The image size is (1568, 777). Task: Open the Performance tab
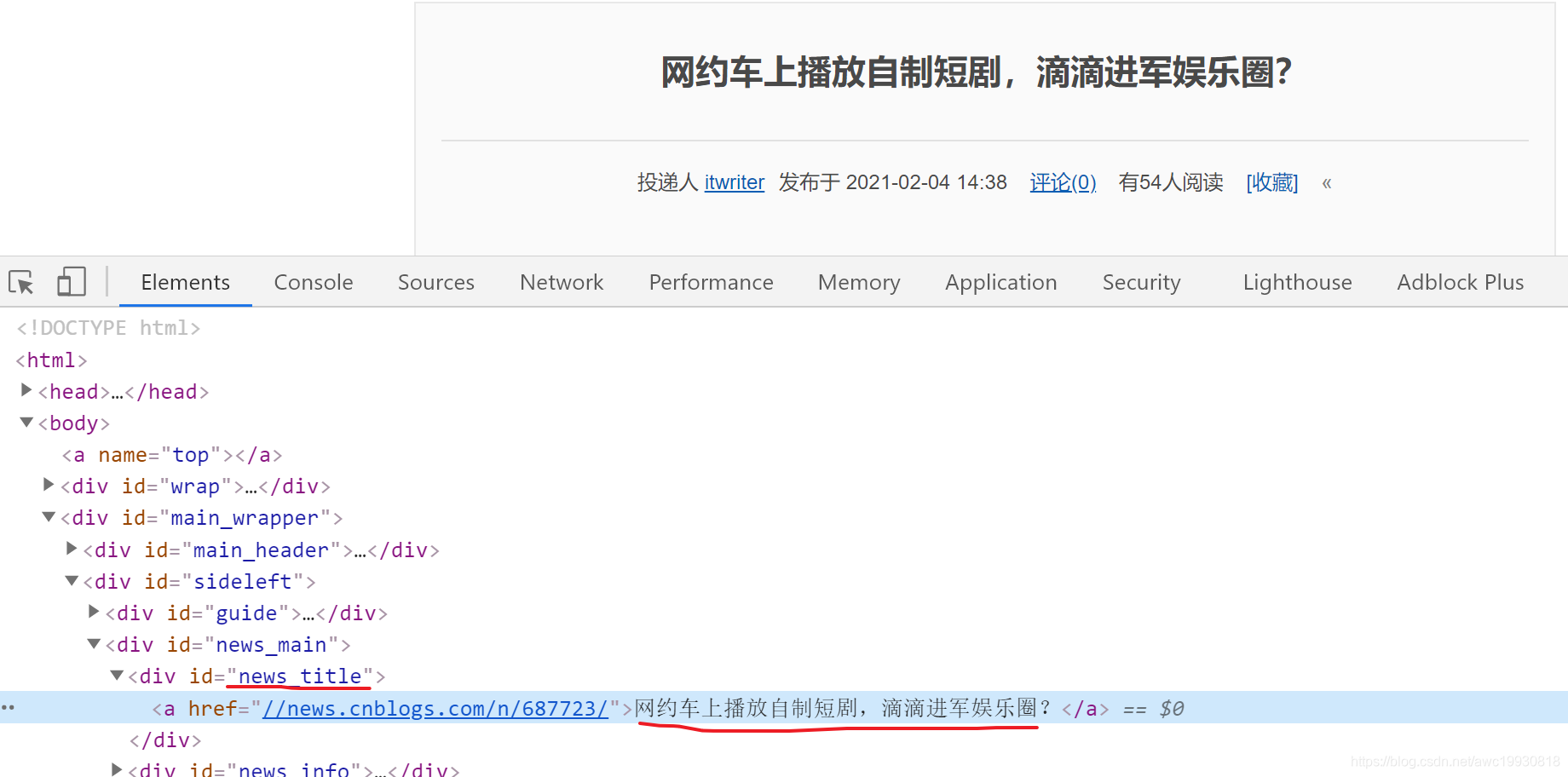point(711,282)
